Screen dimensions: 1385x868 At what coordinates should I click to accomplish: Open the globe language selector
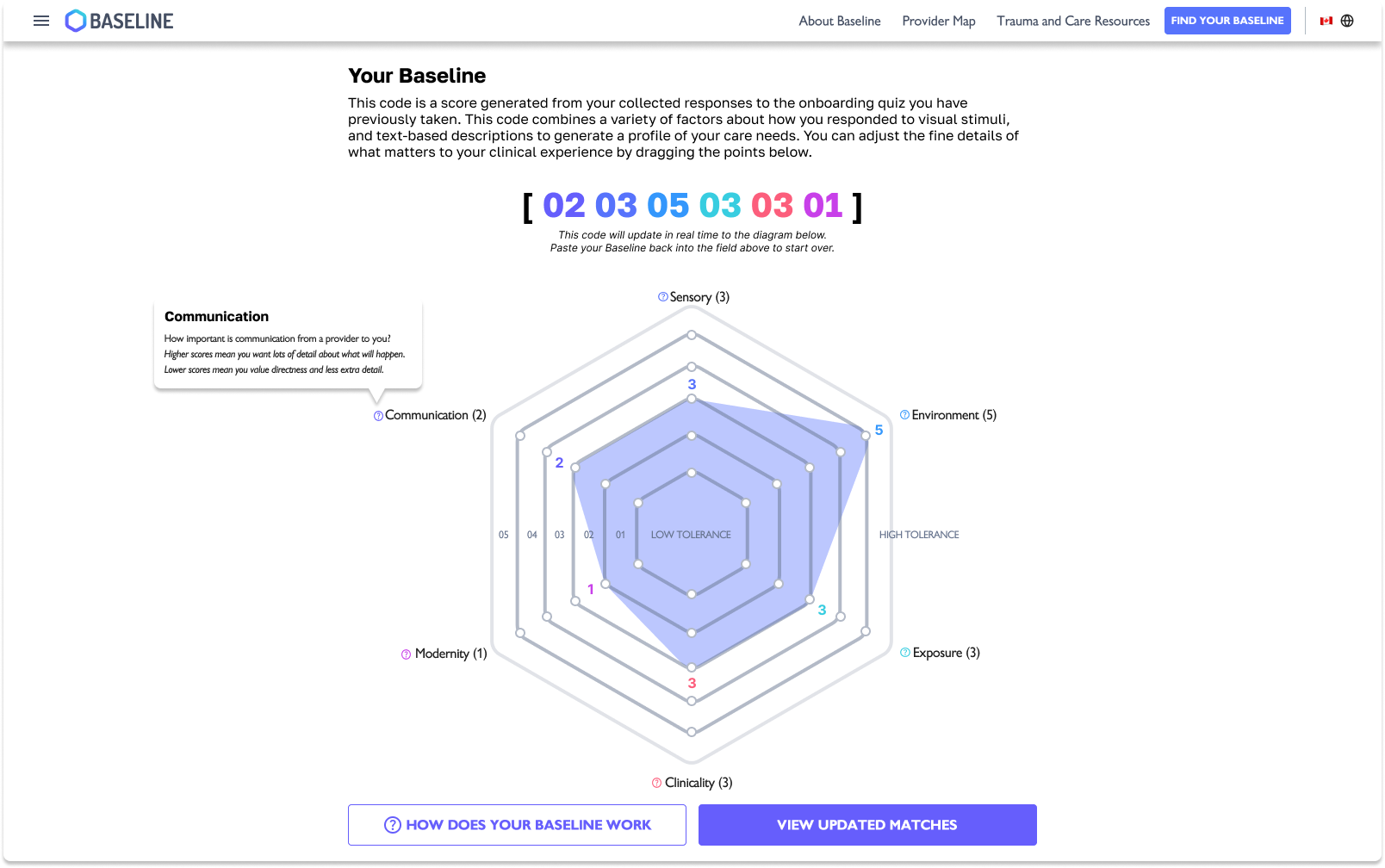point(1347,21)
